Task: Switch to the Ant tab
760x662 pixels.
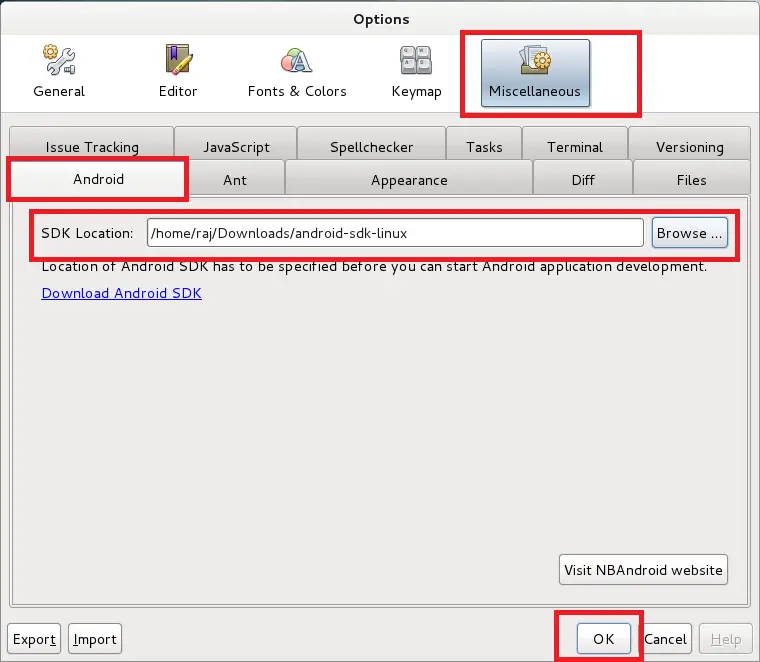Action: click(x=235, y=179)
